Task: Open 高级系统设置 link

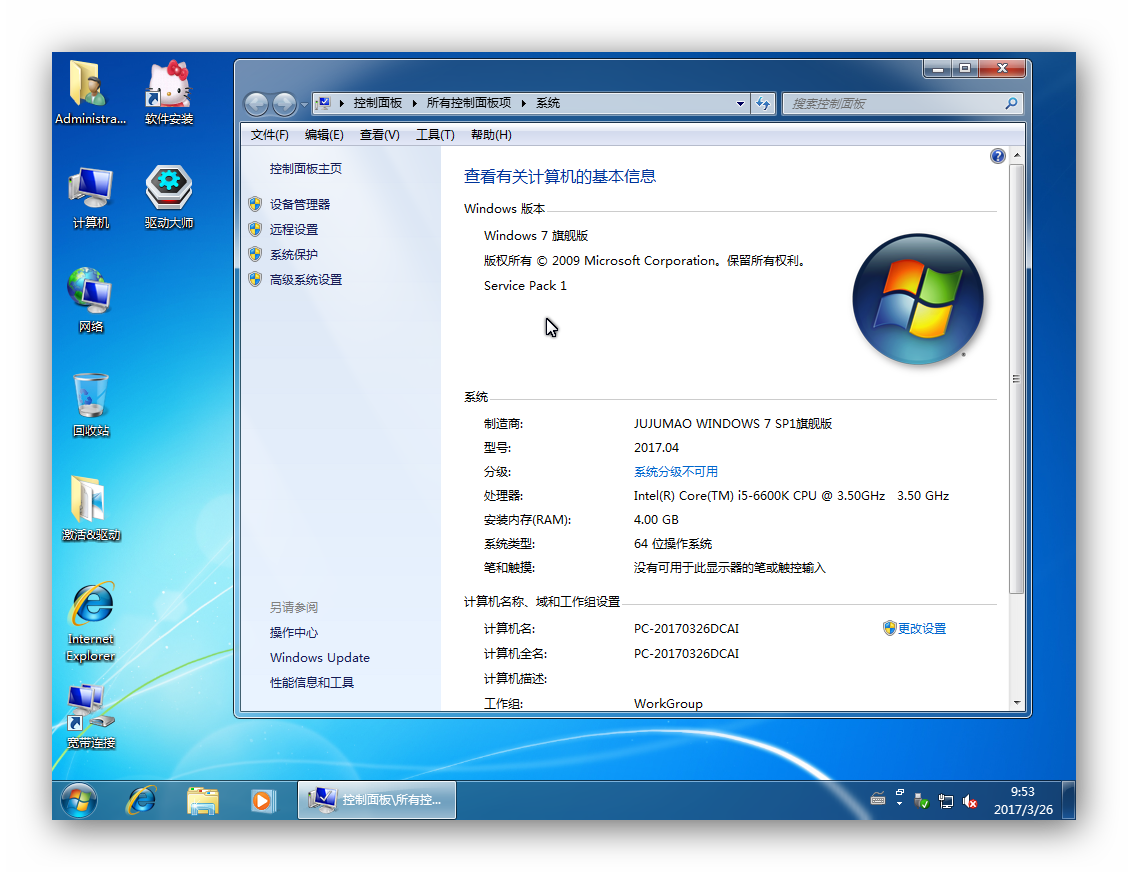Action: point(306,280)
